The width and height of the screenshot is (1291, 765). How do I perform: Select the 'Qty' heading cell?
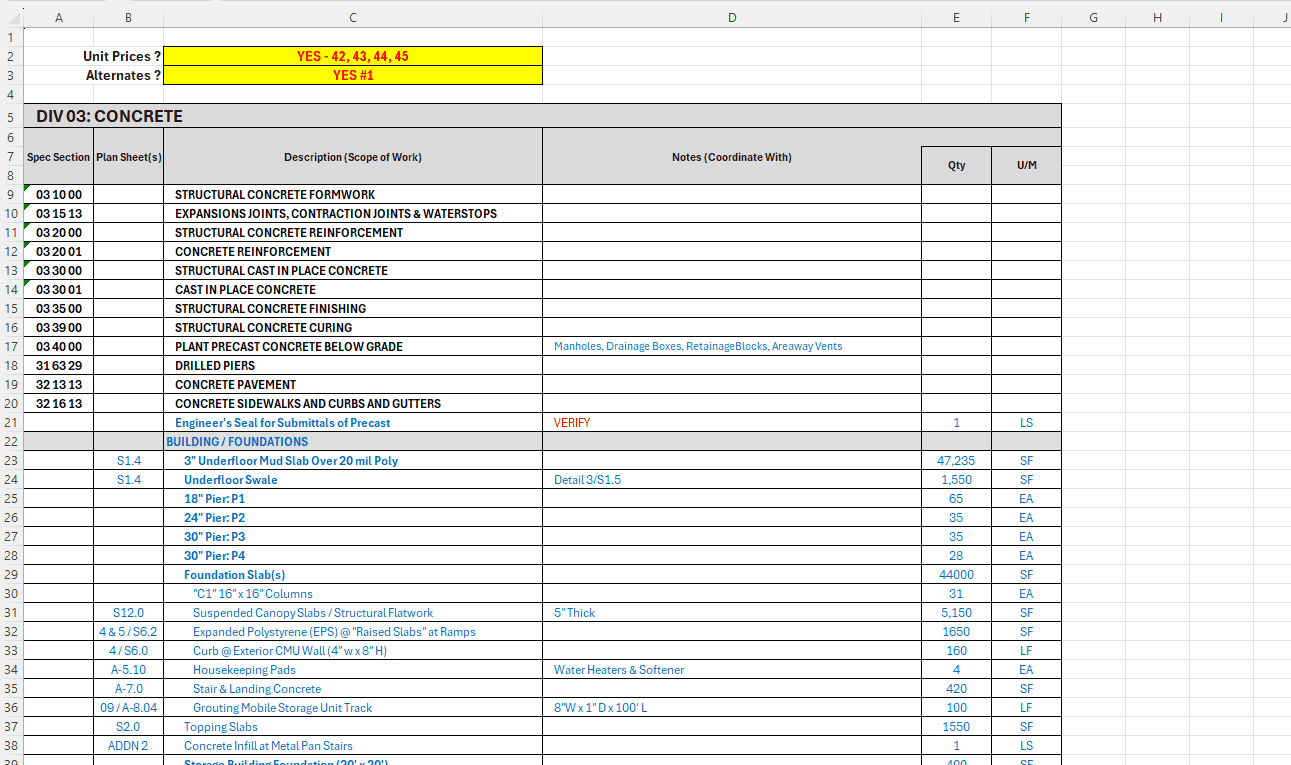957,165
